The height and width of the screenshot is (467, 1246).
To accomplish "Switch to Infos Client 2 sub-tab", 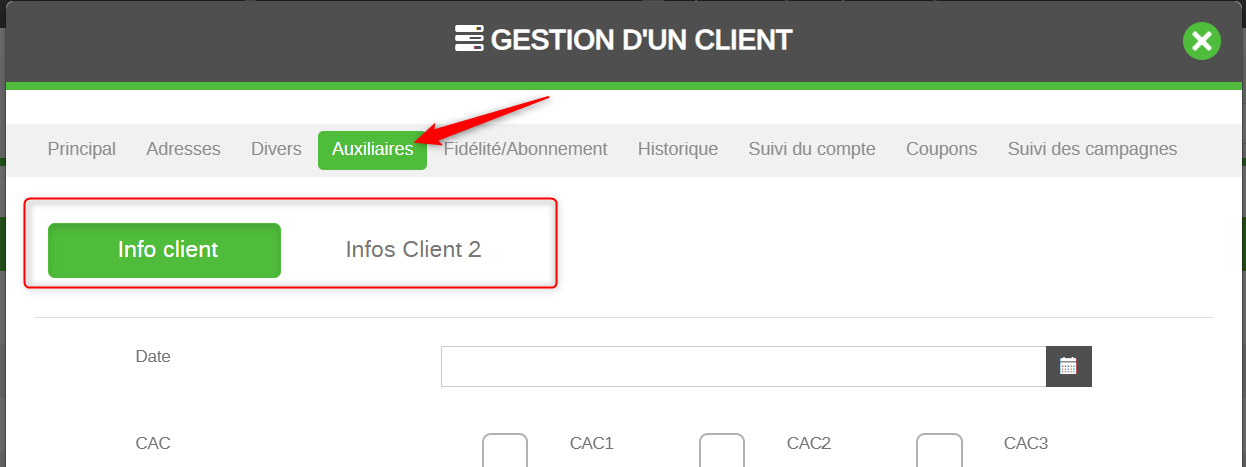I will pos(413,250).
